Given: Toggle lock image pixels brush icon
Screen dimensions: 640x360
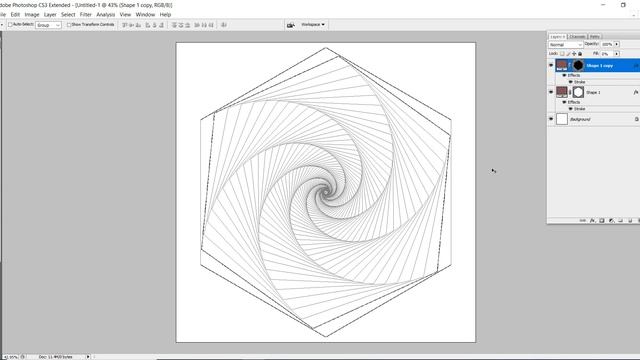Looking at the screenshot, I should 568,54.
